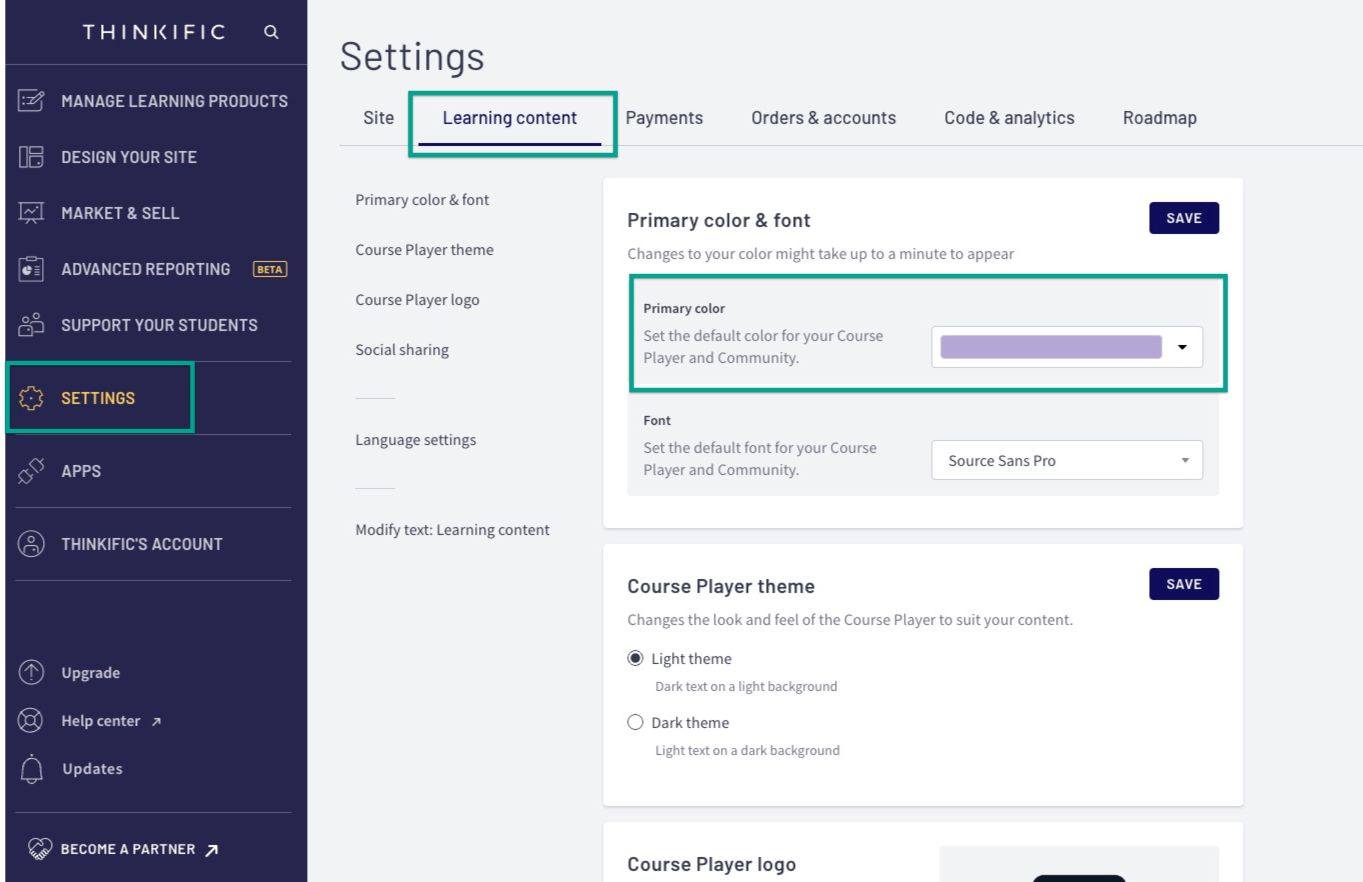The height and width of the screenshot is (882, 1363).
Task: Click the Settings gear icon in sidebar
Action: [32, 398]
